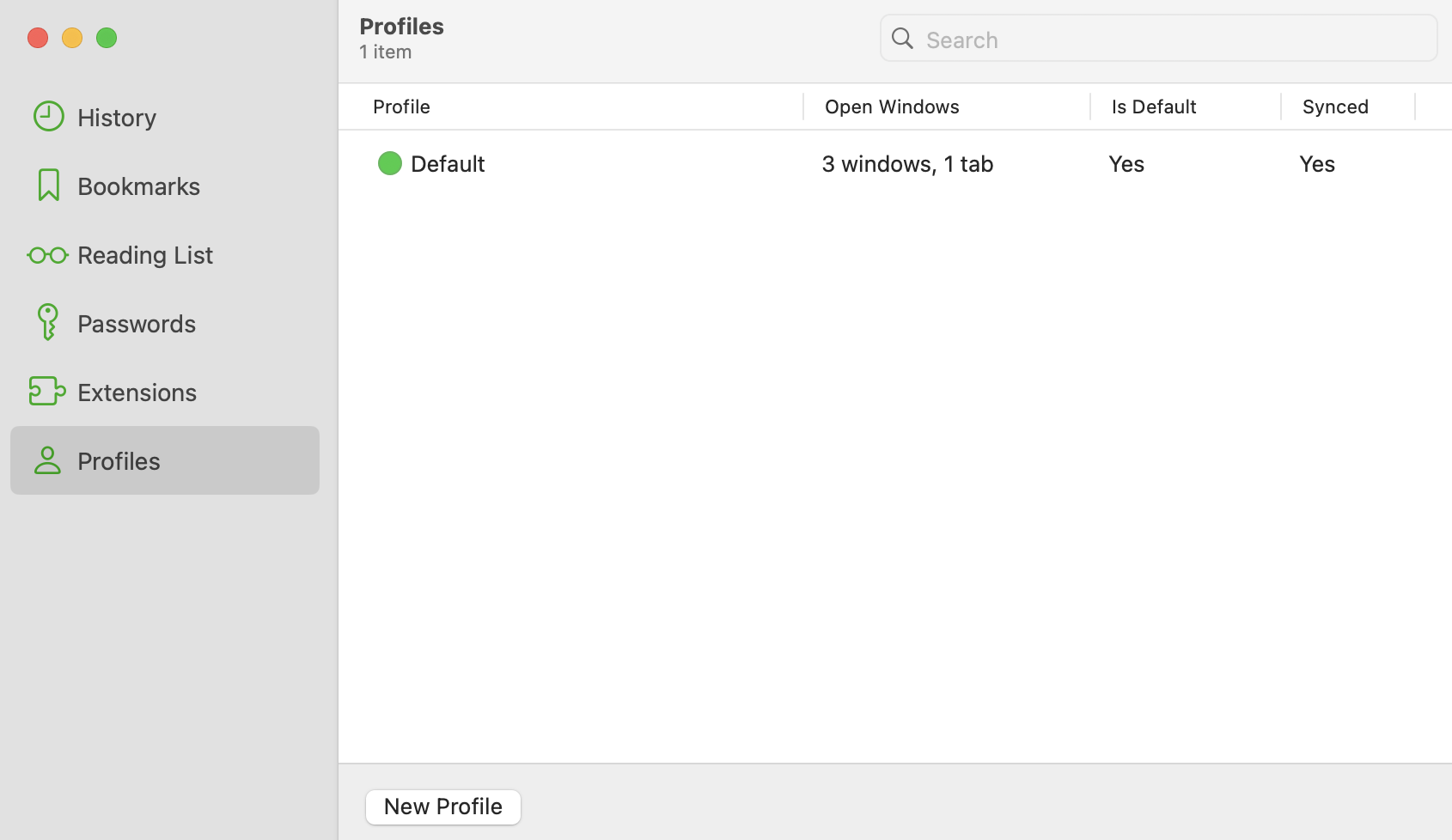Click the Extensions puzzle piece icon
This screenshot has width=1452, height=840.
click(47, 392)
